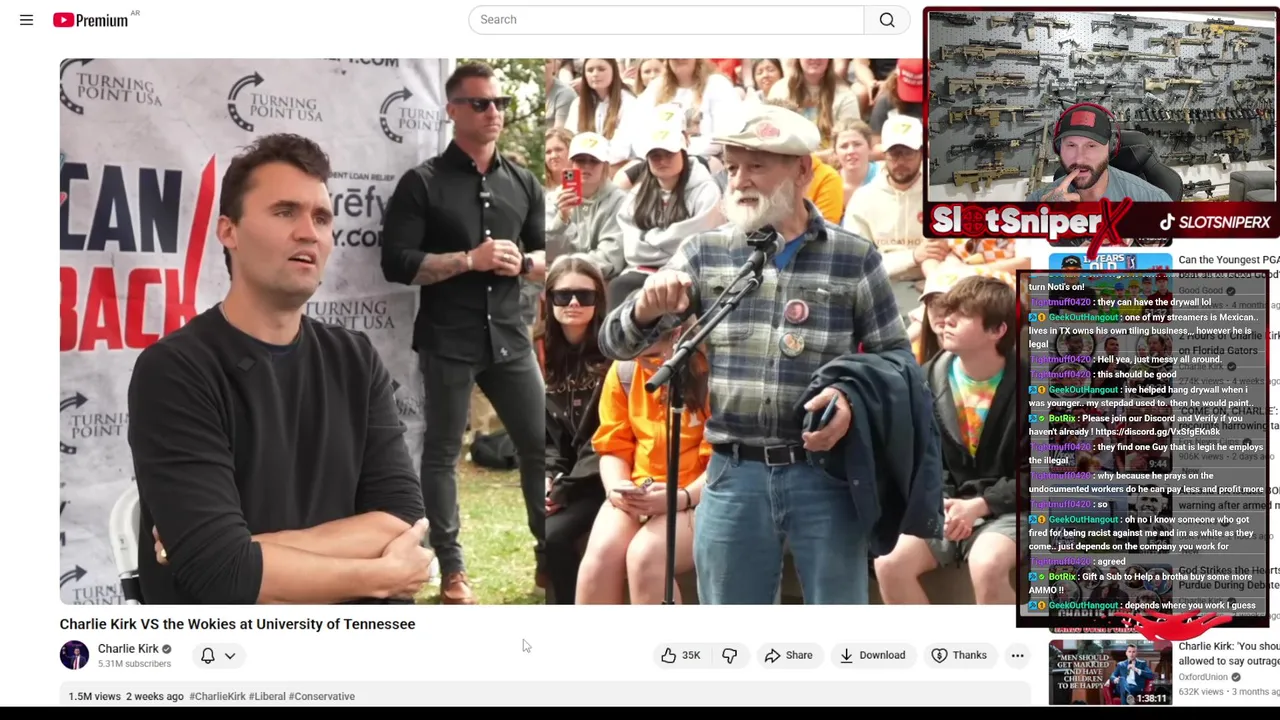
Task: Click the 'Charlie Kirk: You shou...' video title
Action: pos(1229,653)
